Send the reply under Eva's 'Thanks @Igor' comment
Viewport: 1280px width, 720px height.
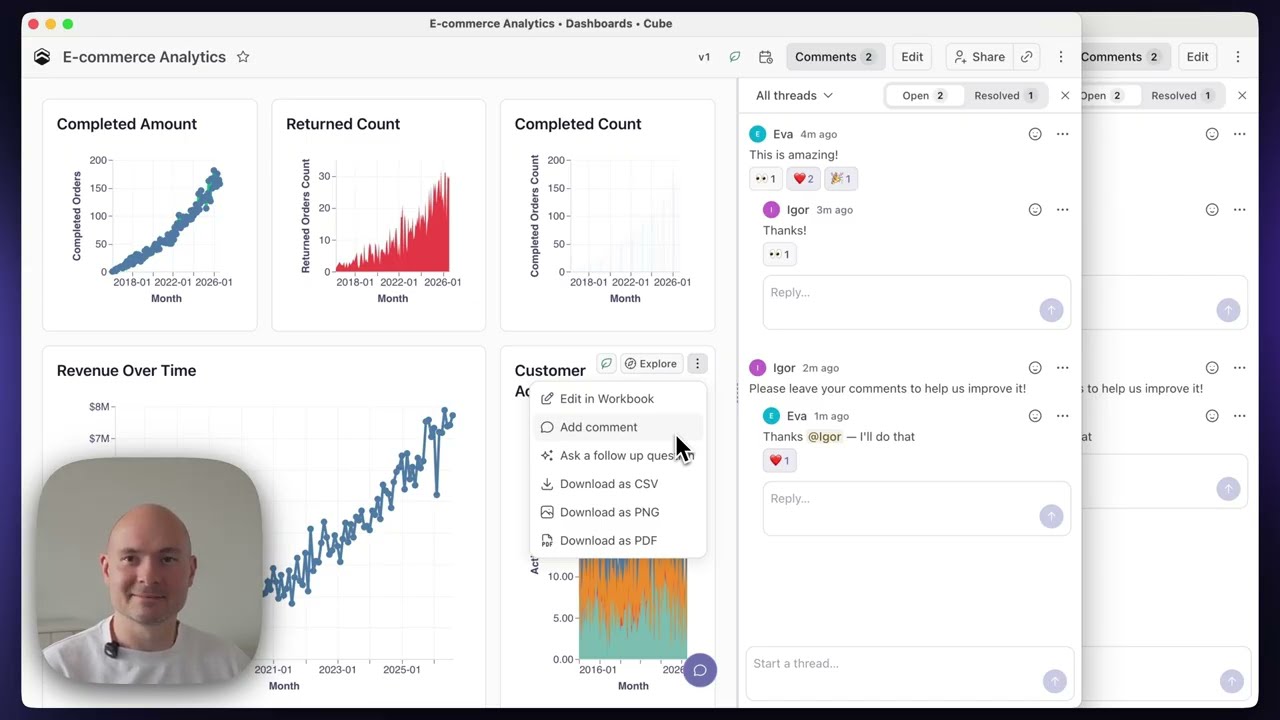tap(1050, 516)
